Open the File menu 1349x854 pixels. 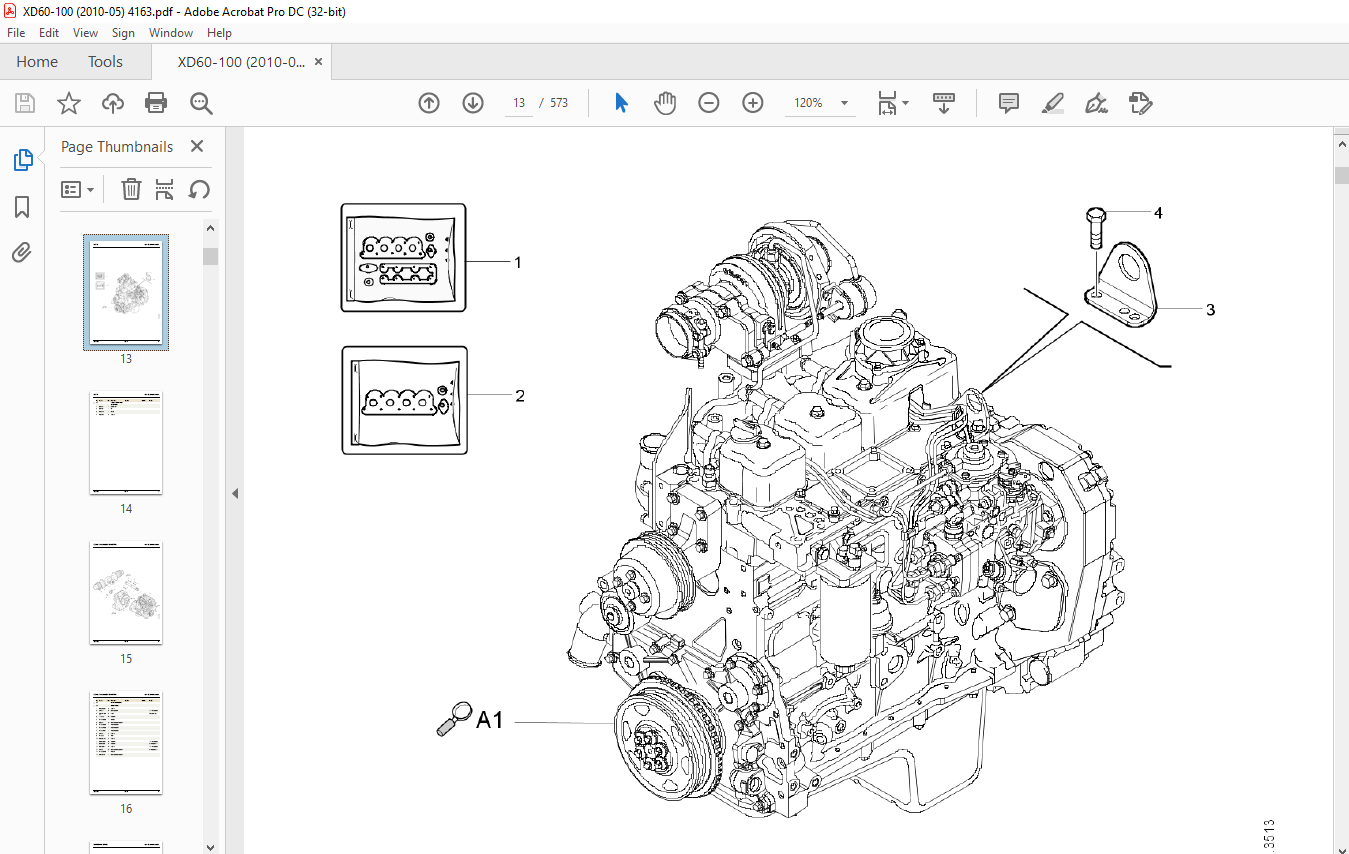click(16, 33)
